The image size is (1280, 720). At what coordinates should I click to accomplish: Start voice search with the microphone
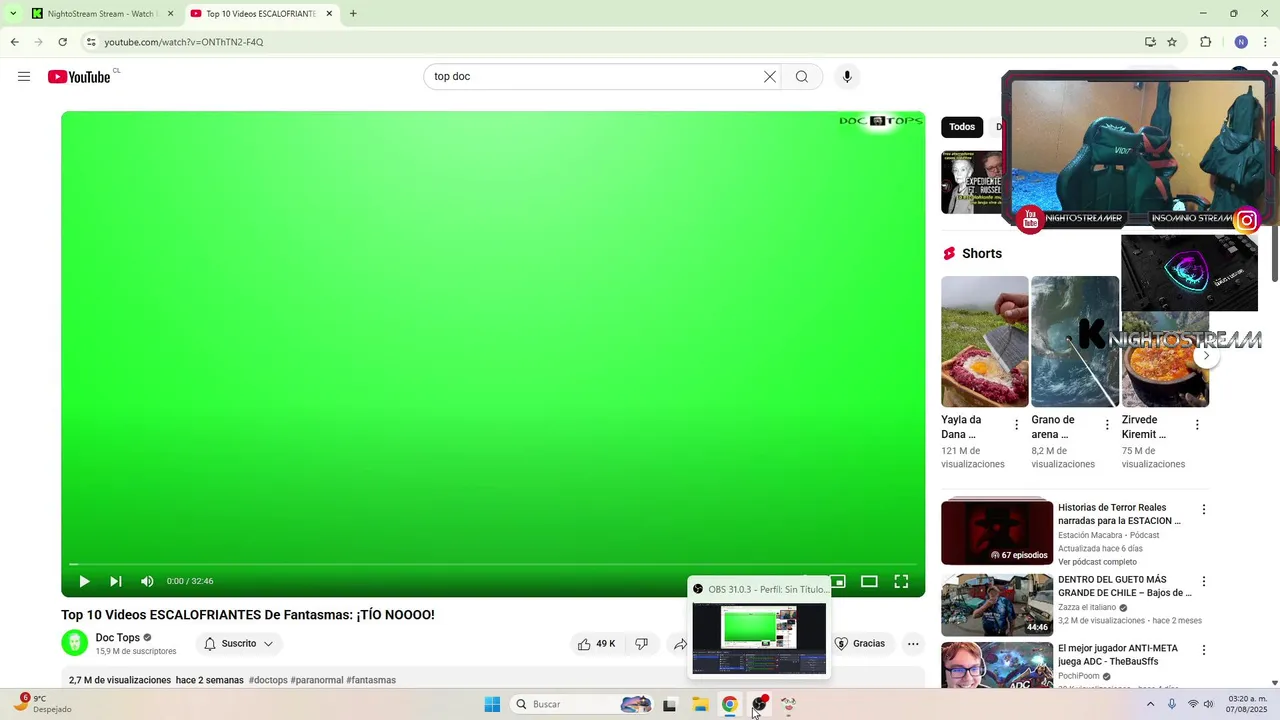coord(847,77)
